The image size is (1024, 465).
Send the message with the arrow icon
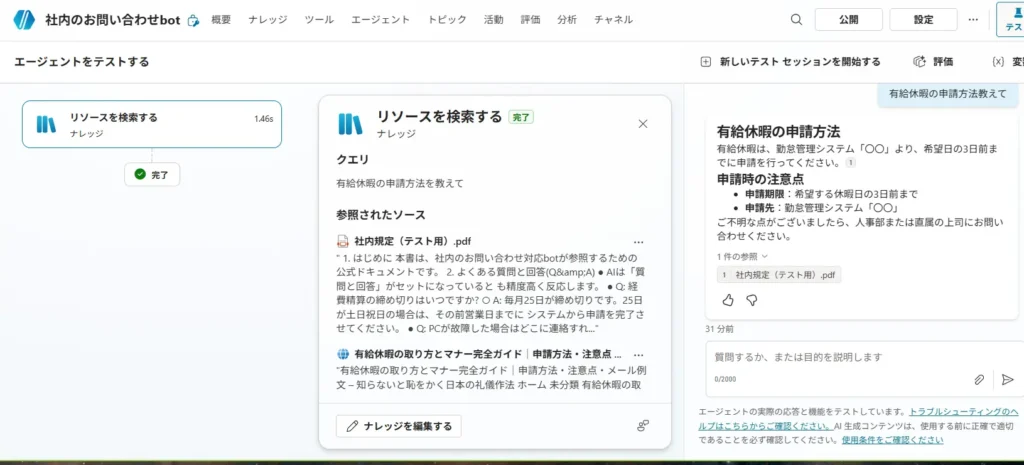tap(1007, 379)
